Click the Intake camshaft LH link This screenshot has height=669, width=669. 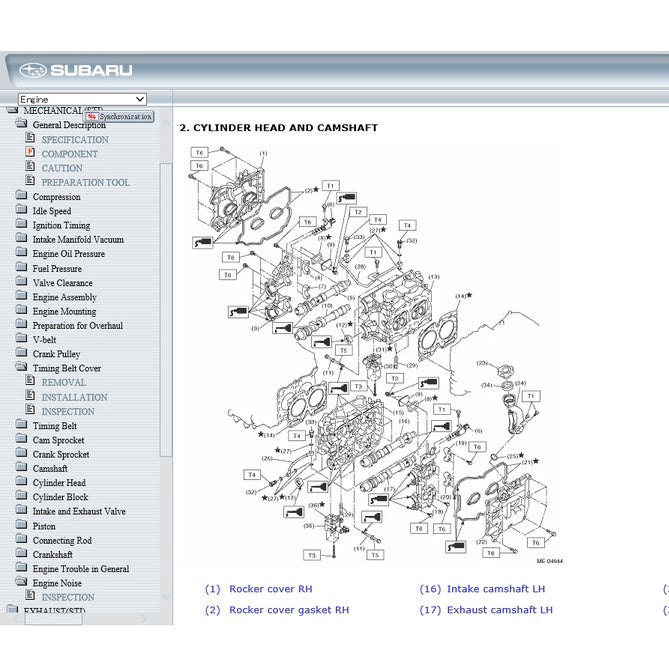(x=495, y=589)
